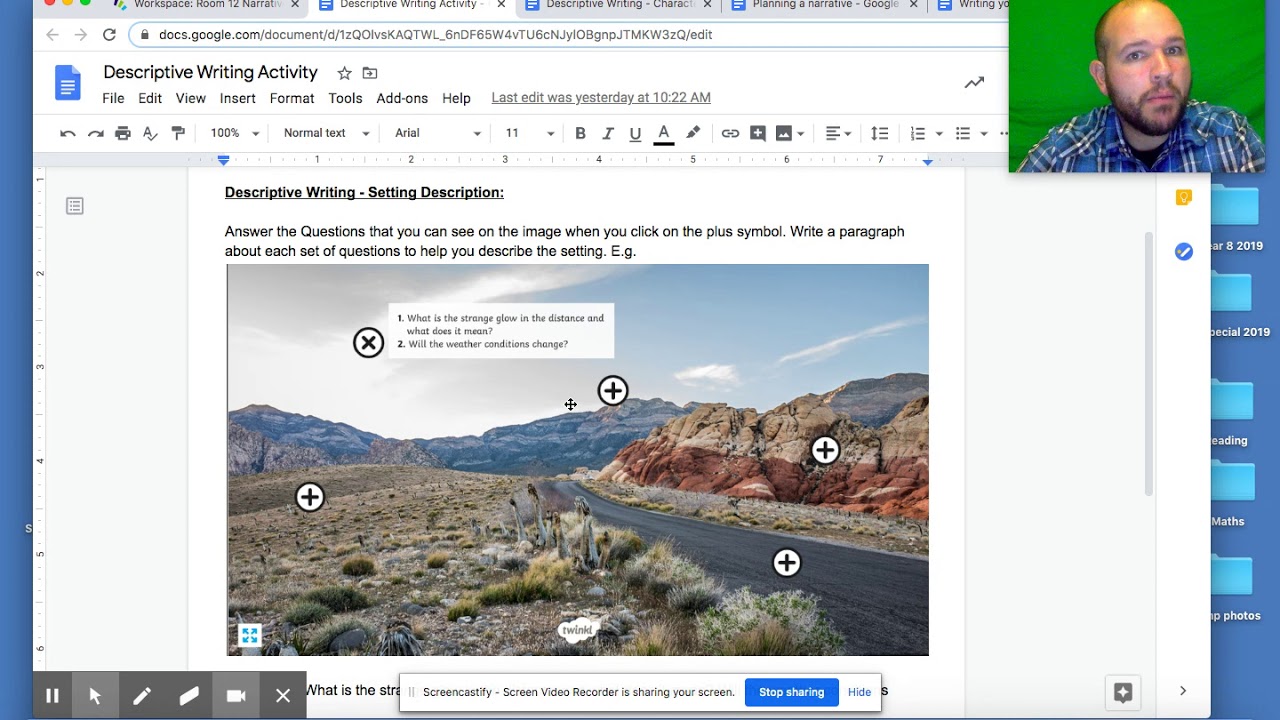Click the Redo toolbar icon

(95, 133)
